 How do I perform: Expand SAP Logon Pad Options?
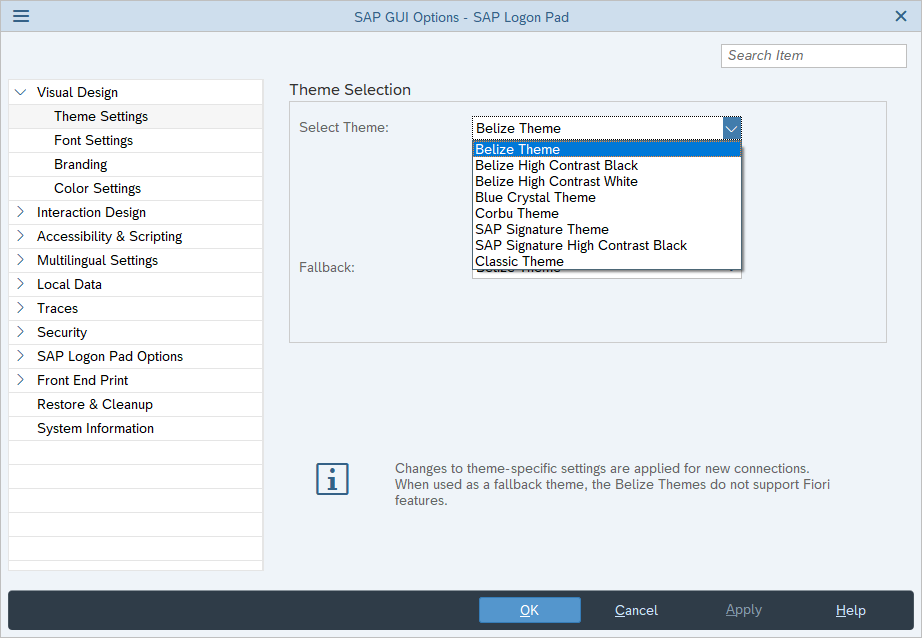21,356
